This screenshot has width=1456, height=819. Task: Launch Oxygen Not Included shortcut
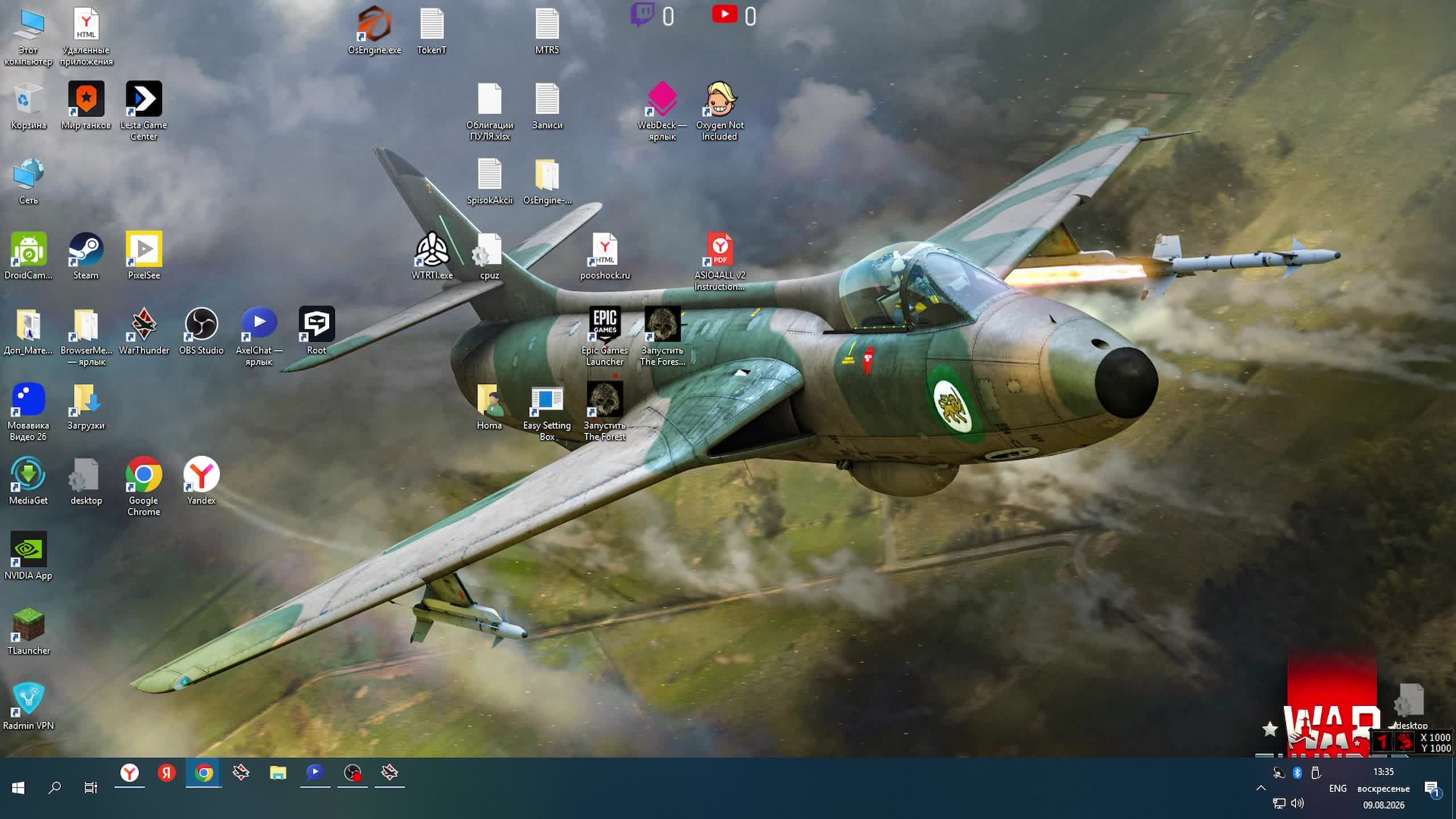(719, 111)
